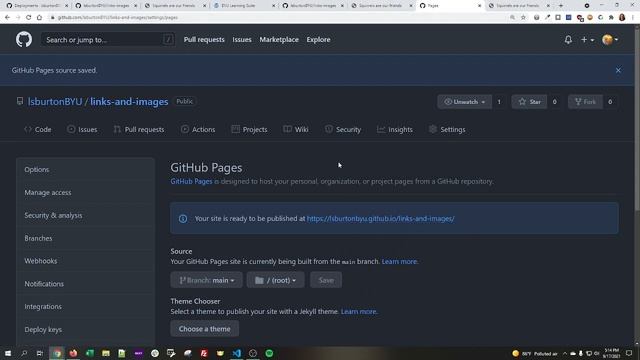
Task: Open the user avatar menu dropdown
Action: tap(610, 40)
